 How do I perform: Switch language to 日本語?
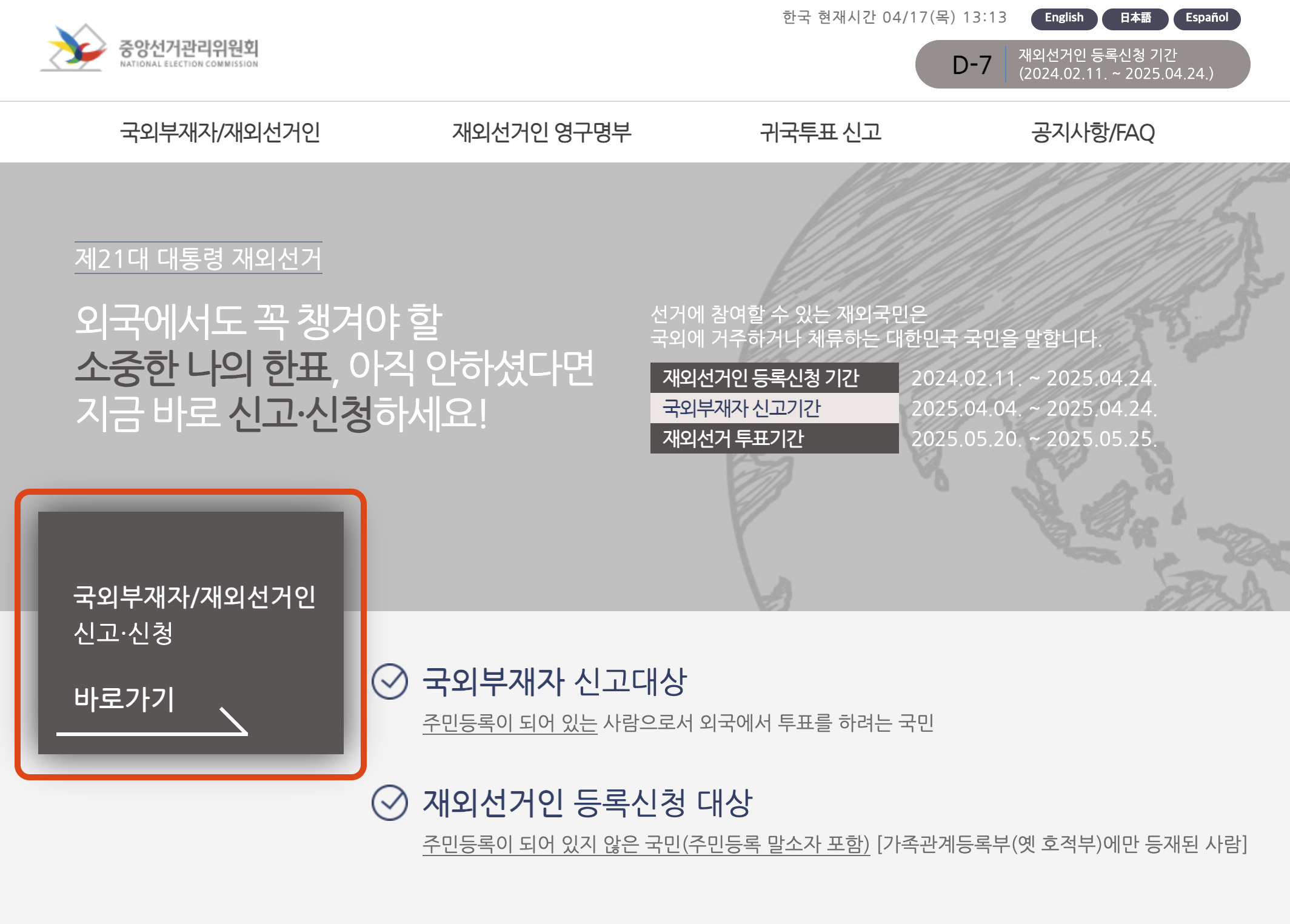[1134, 18]
